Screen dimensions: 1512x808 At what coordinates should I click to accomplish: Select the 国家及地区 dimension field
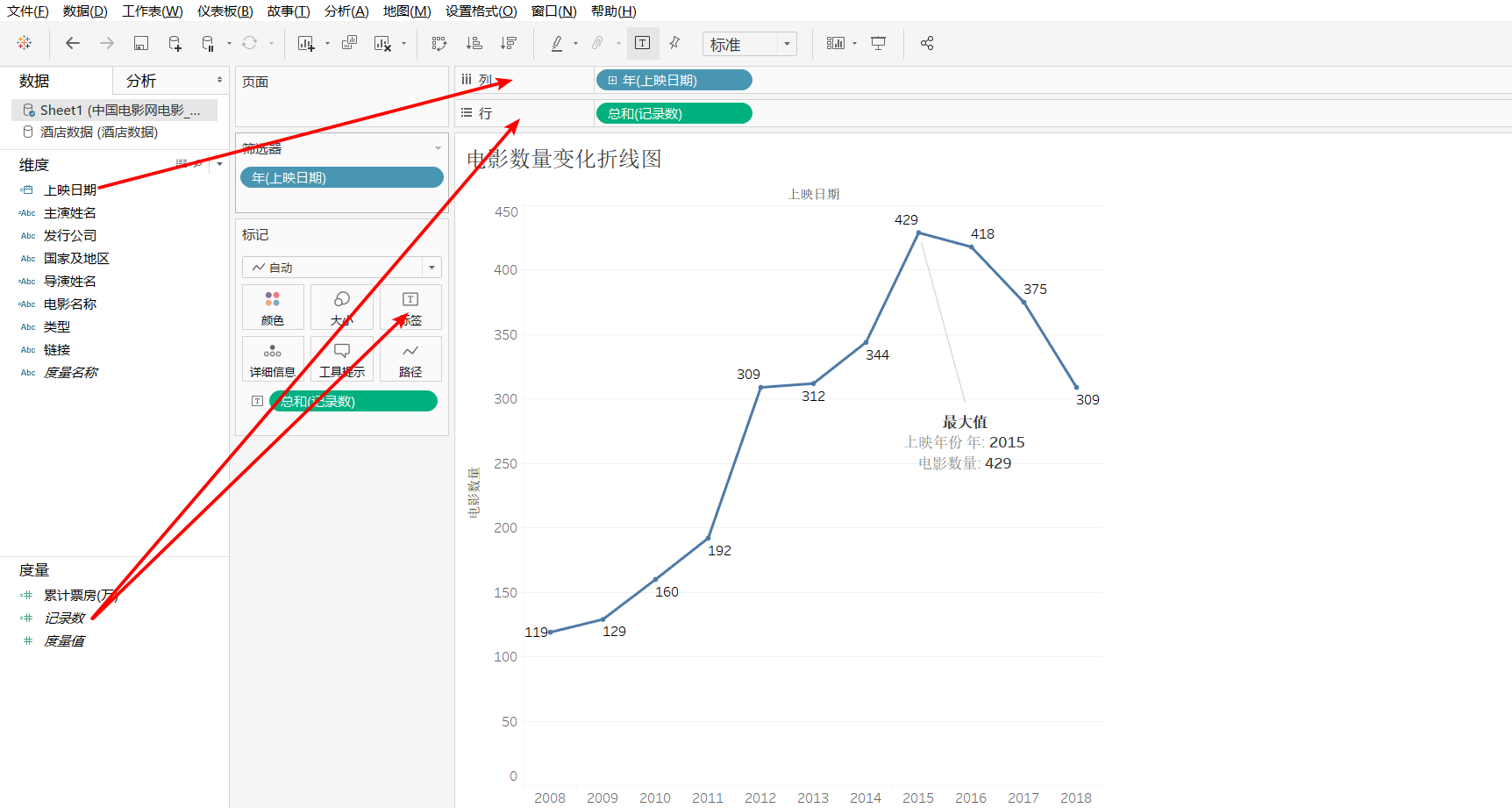click(76, 259)
